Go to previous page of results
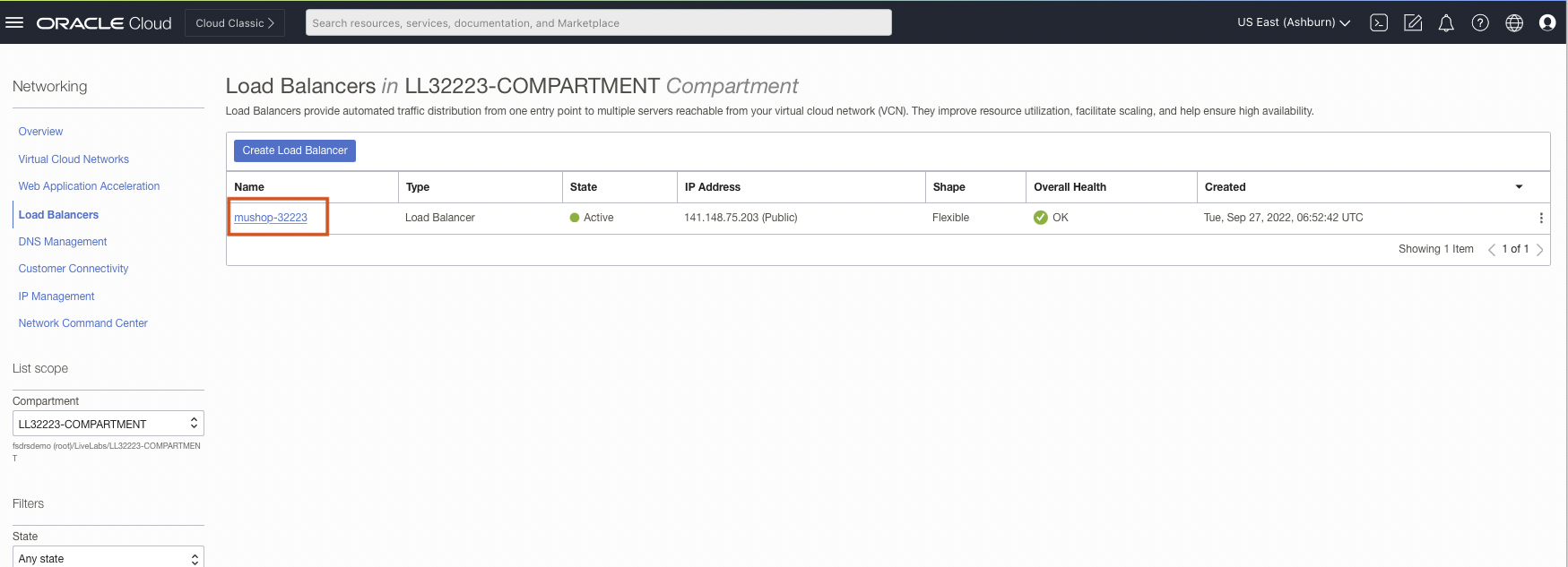The width and height of the screenshot is (1568, 567). click(x=1492, y=250)
